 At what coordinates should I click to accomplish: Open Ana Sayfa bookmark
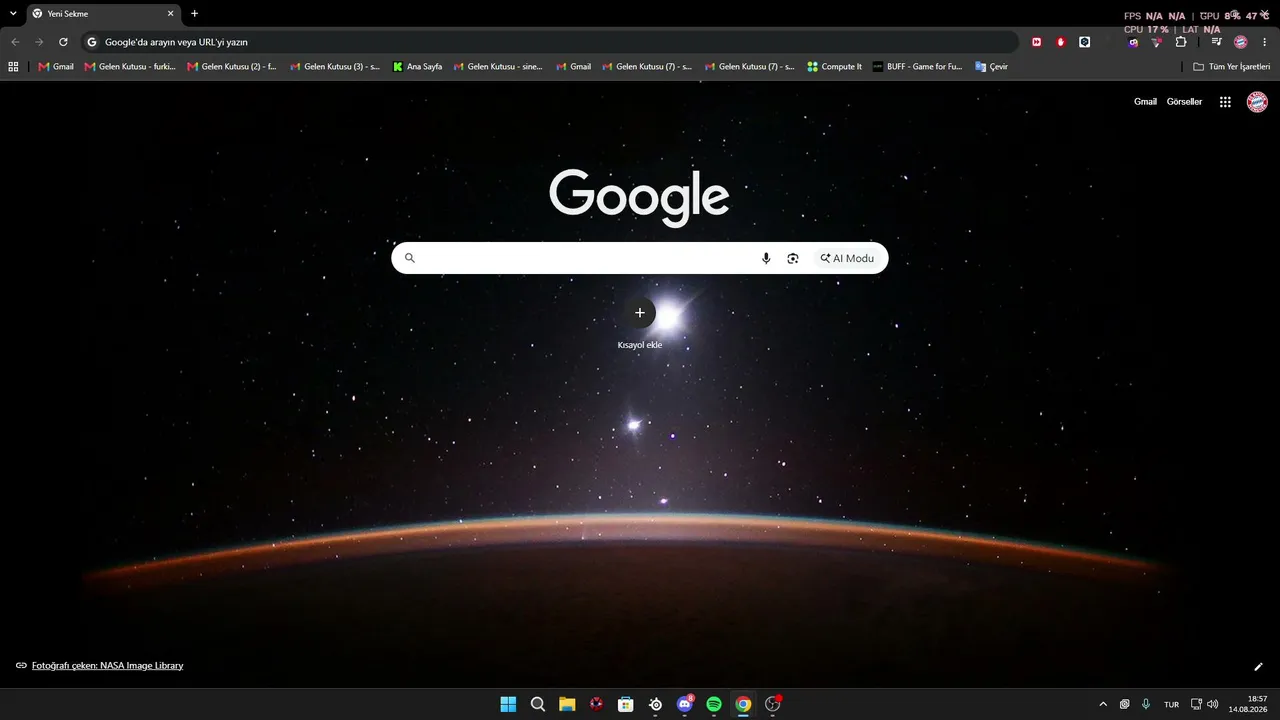point(418,67)
